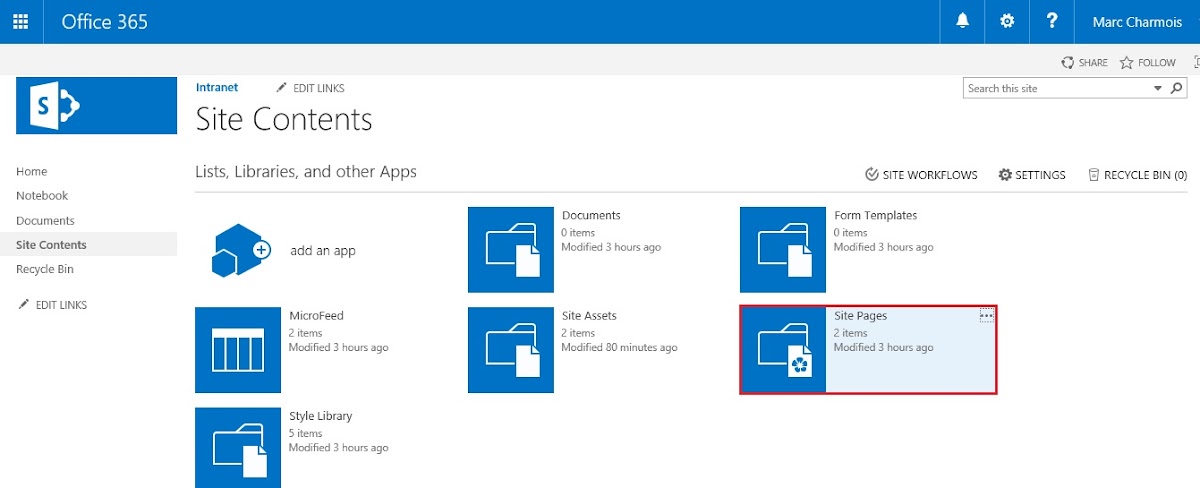This screenshot has height=488, width=1200.
Task: Open the Form Templates title link
Action: click(875, 215)
